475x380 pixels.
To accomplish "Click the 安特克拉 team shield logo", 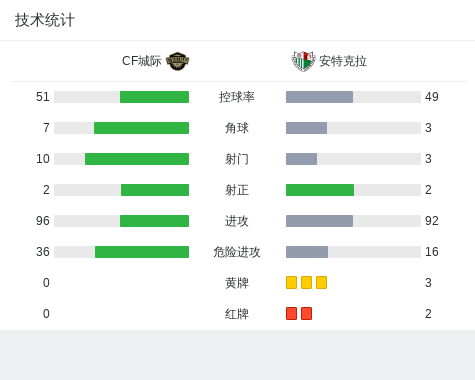I will coord(303,61).
